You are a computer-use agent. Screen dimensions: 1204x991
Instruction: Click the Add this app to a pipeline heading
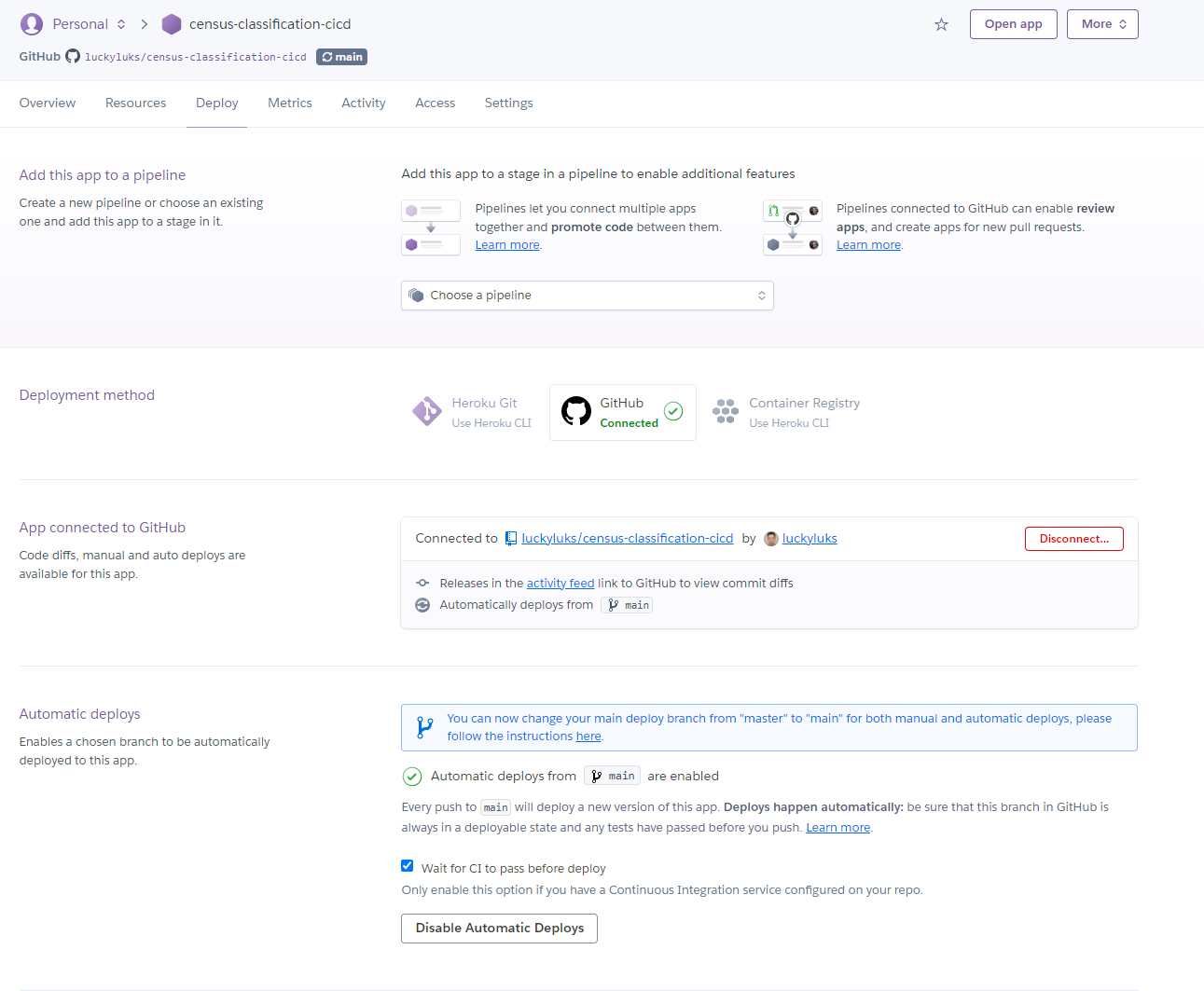(103, 175)
